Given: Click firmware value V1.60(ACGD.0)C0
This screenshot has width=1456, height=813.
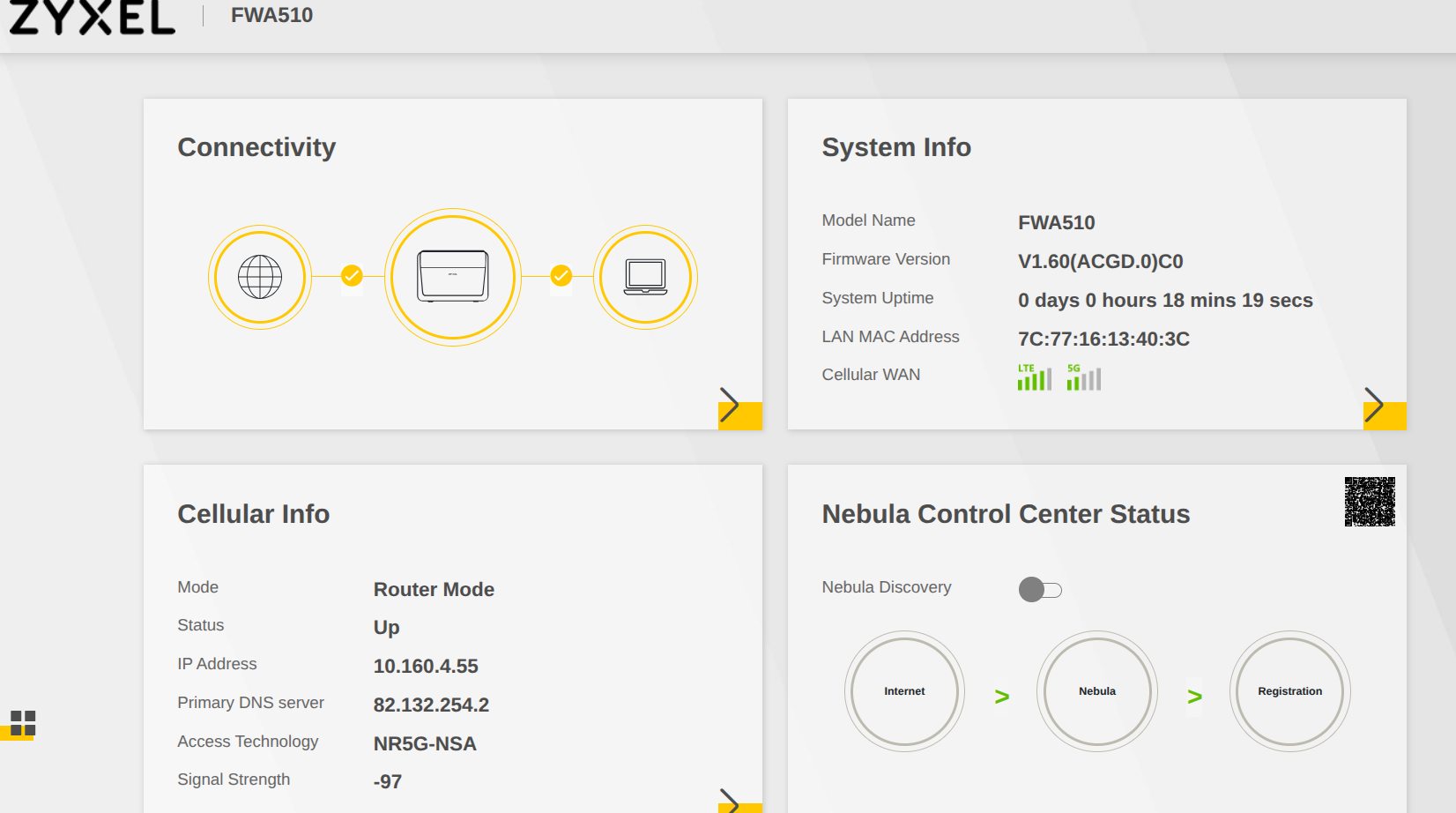Looking at the screenshot, I should click(x=1100, y=261).
